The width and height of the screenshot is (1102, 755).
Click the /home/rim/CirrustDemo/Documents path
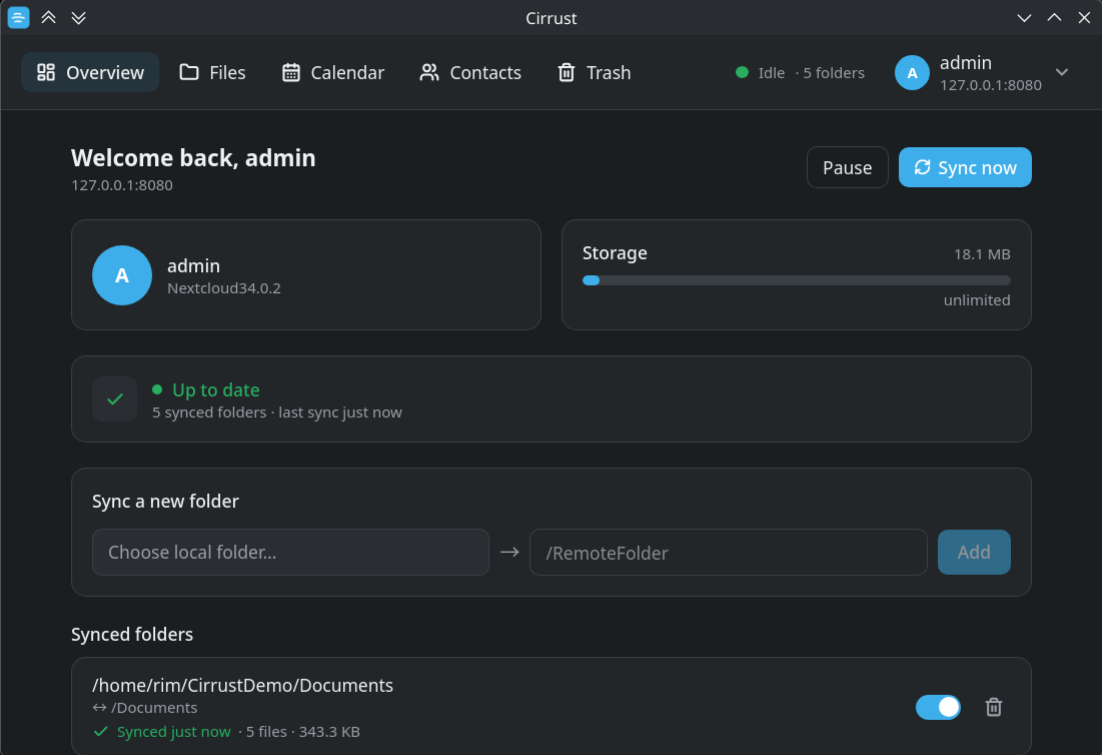pos(242,685)
